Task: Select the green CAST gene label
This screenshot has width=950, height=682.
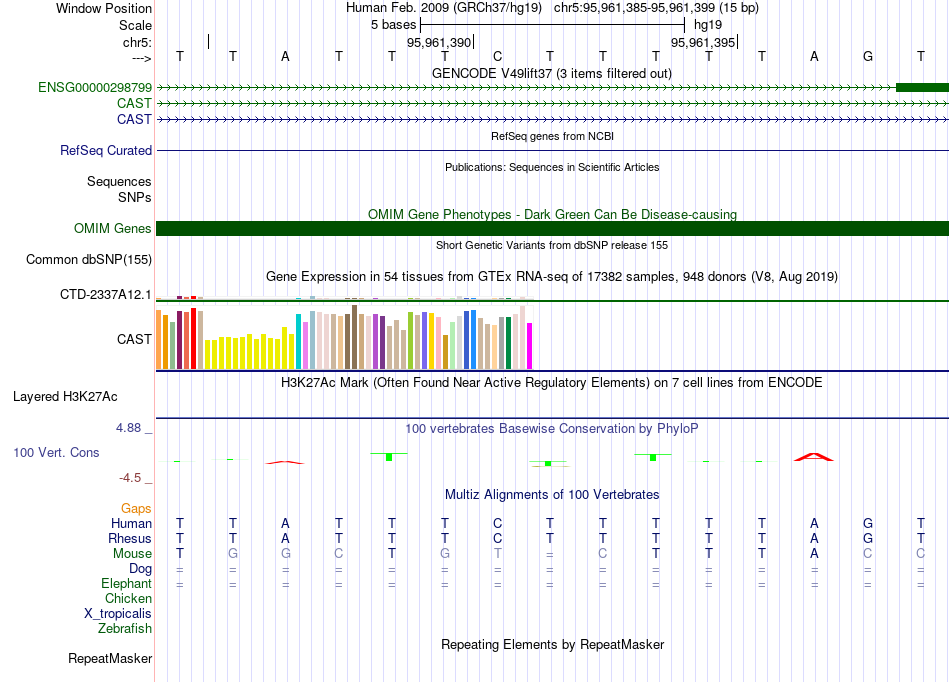Action: click(x=134, y=103)
